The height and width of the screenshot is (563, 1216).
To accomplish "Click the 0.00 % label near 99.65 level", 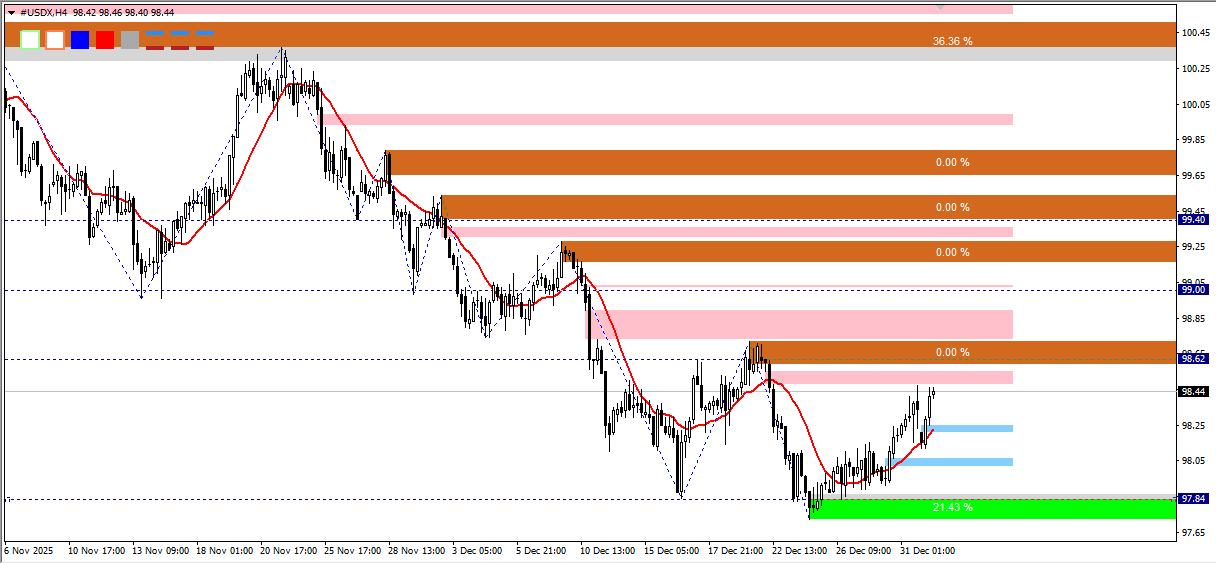I will [952, 162].
